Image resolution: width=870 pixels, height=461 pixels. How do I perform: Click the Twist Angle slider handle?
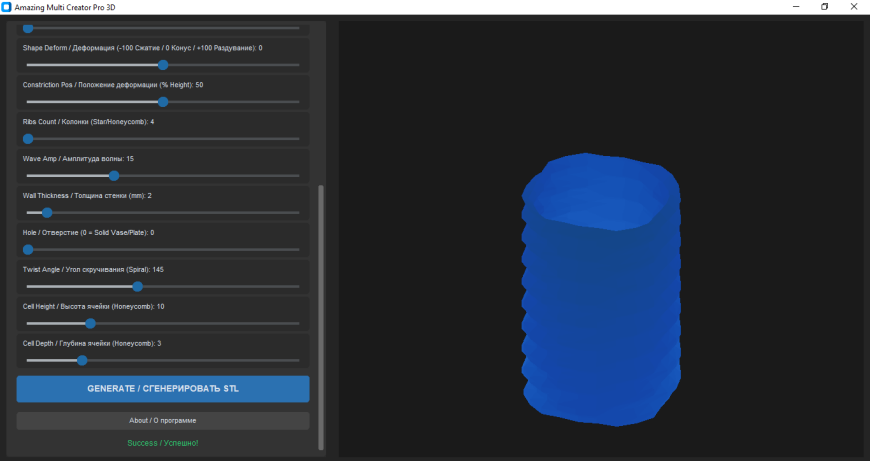point(138,287)
